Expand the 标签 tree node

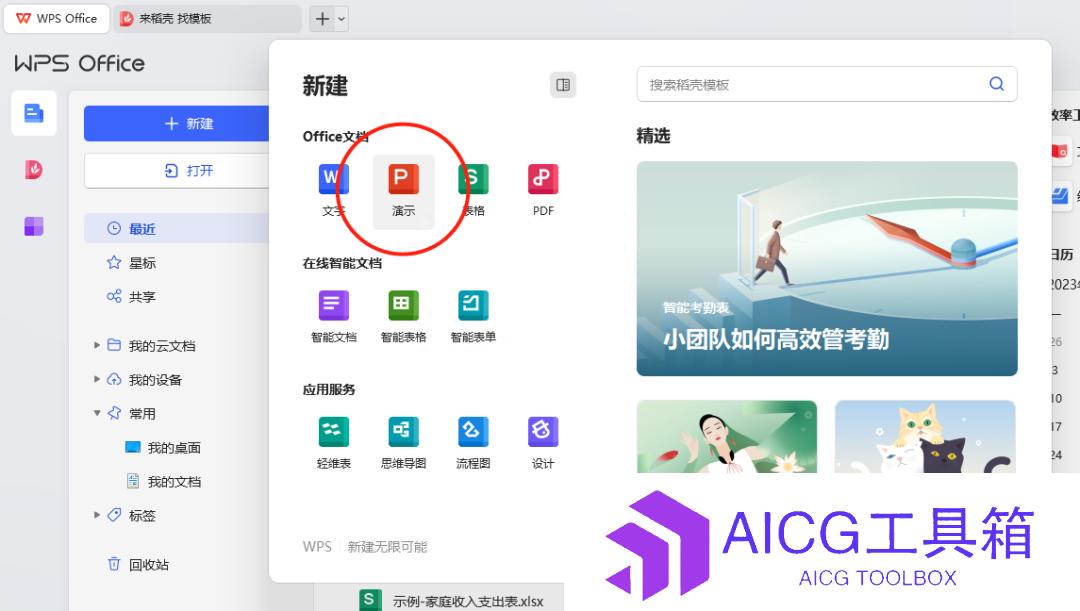pyautogui.click(x=97, y=515)
